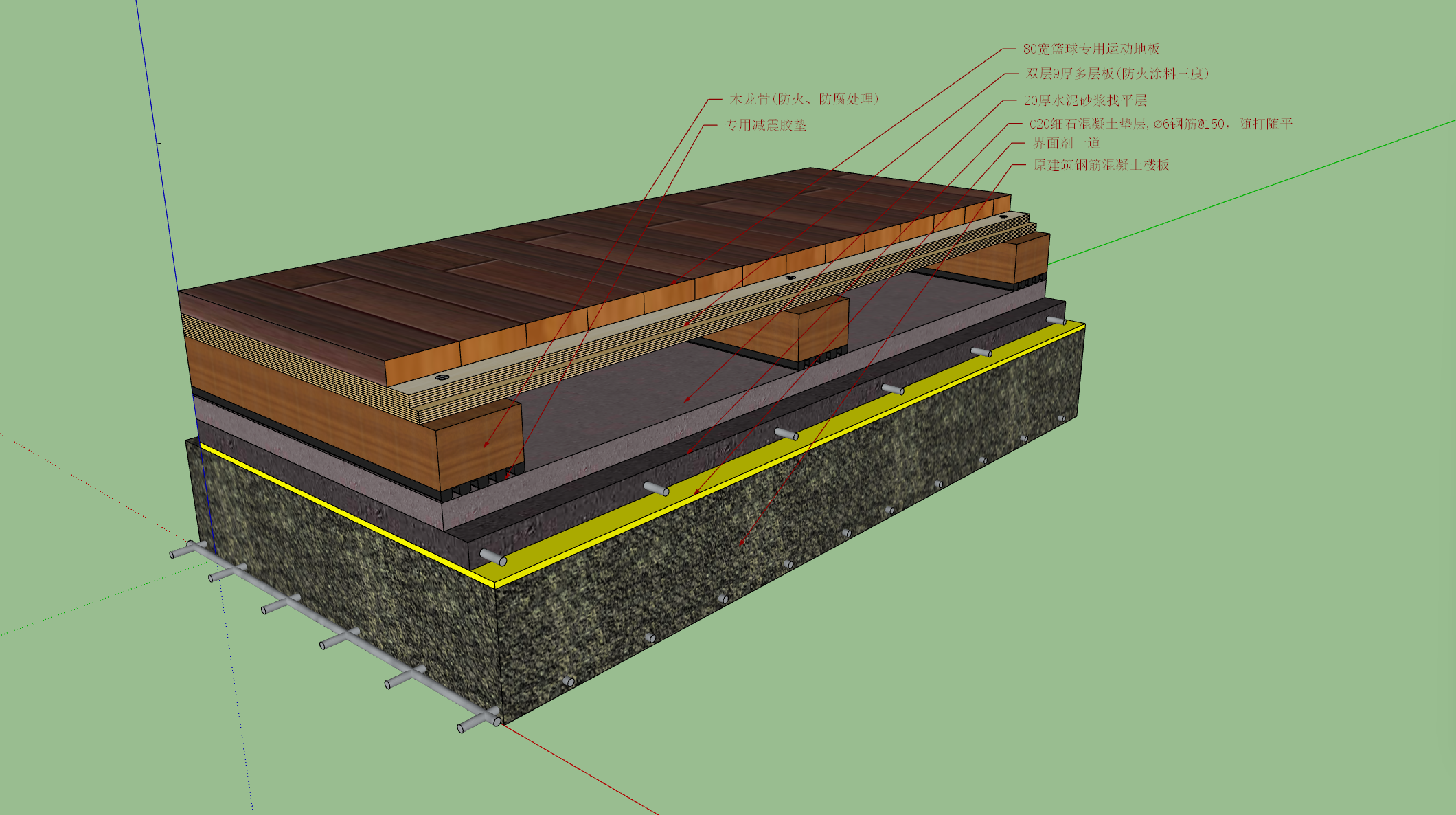Viewport: 1456px width, 815px height.
Task: Select the 20厚水泥砂浆找平层 label
Action: 1085,100
